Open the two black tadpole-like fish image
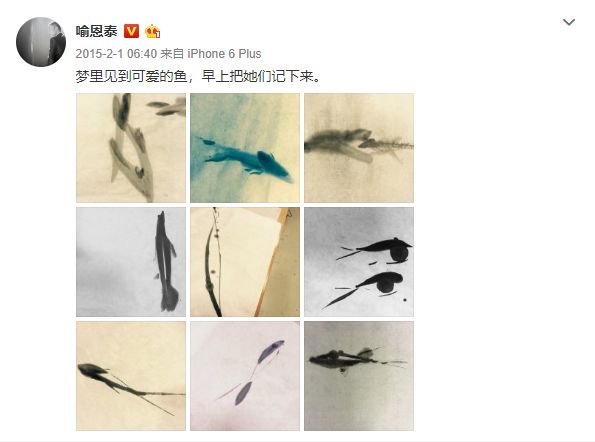Viewport: 595px width, 442px height. click(359, 262)
